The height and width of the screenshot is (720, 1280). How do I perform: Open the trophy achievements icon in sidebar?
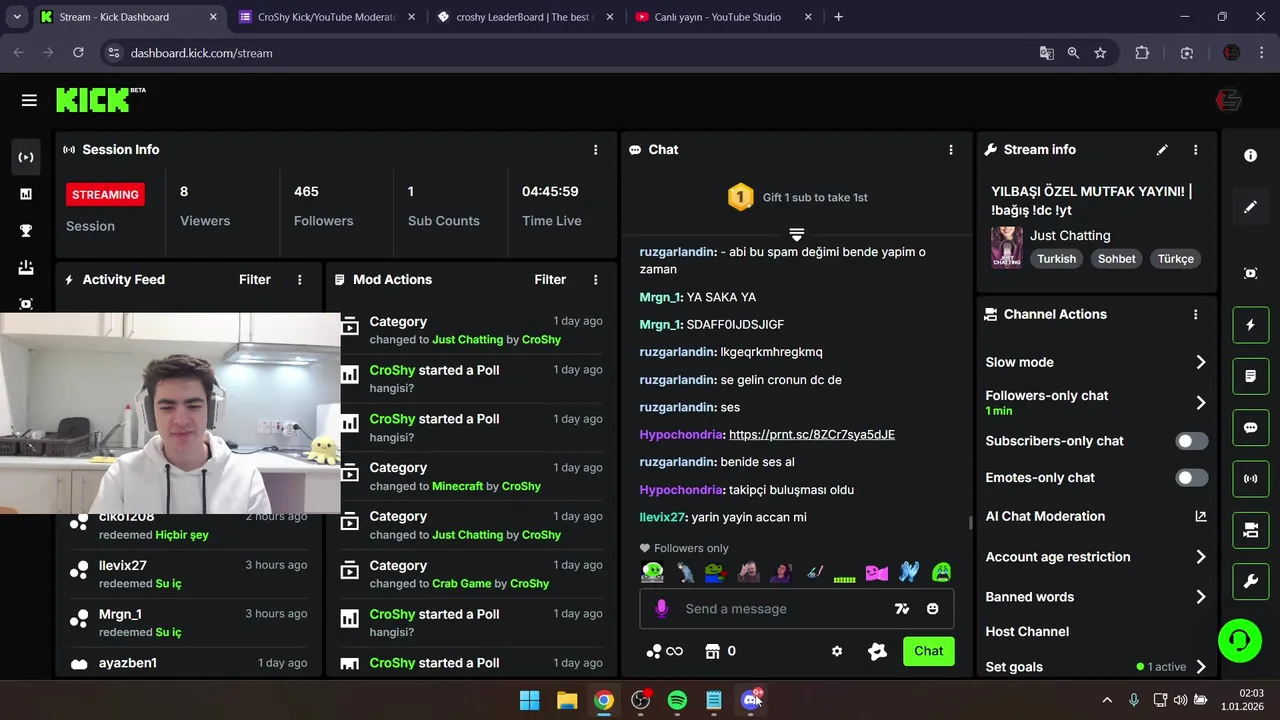(26, 231)
